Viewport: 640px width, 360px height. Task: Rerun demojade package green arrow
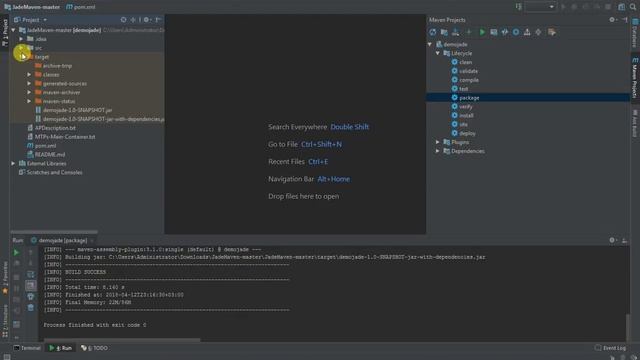(16, 253)
